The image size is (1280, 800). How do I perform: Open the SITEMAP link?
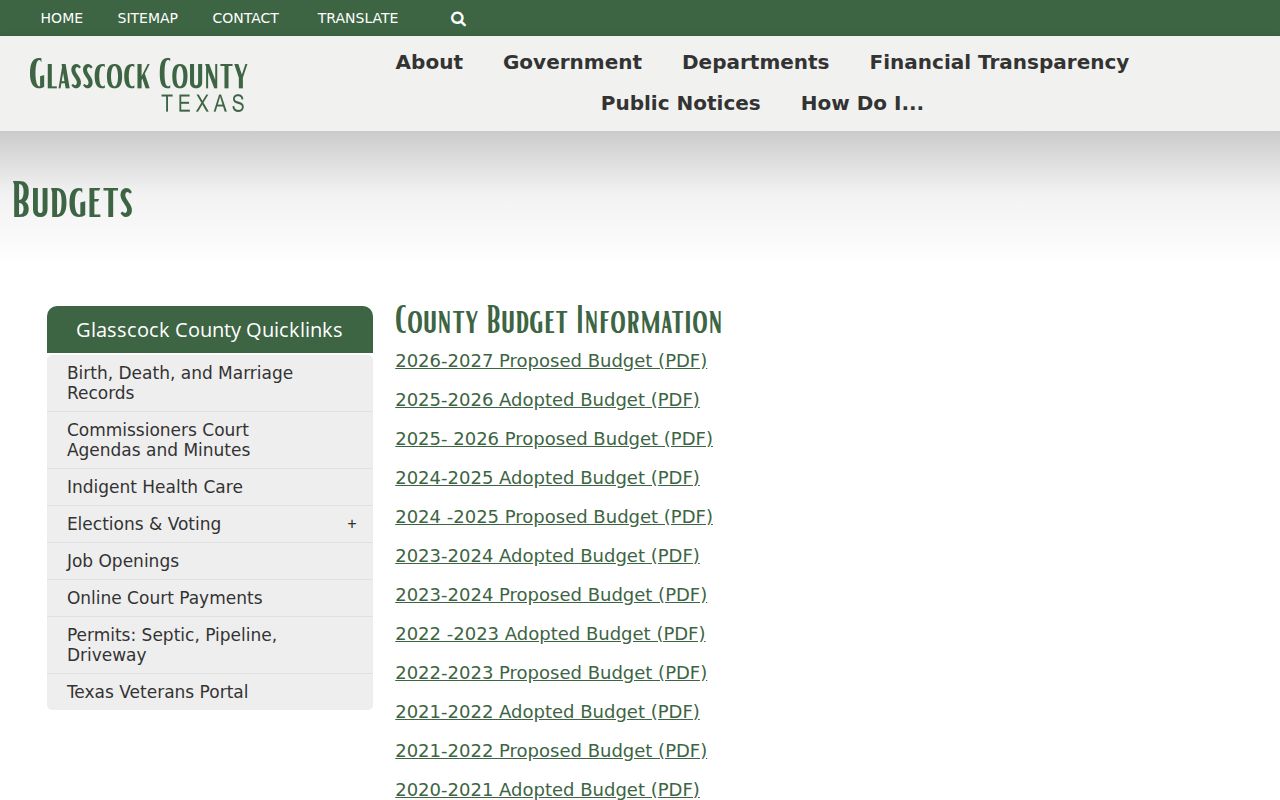tap(147, 18)
